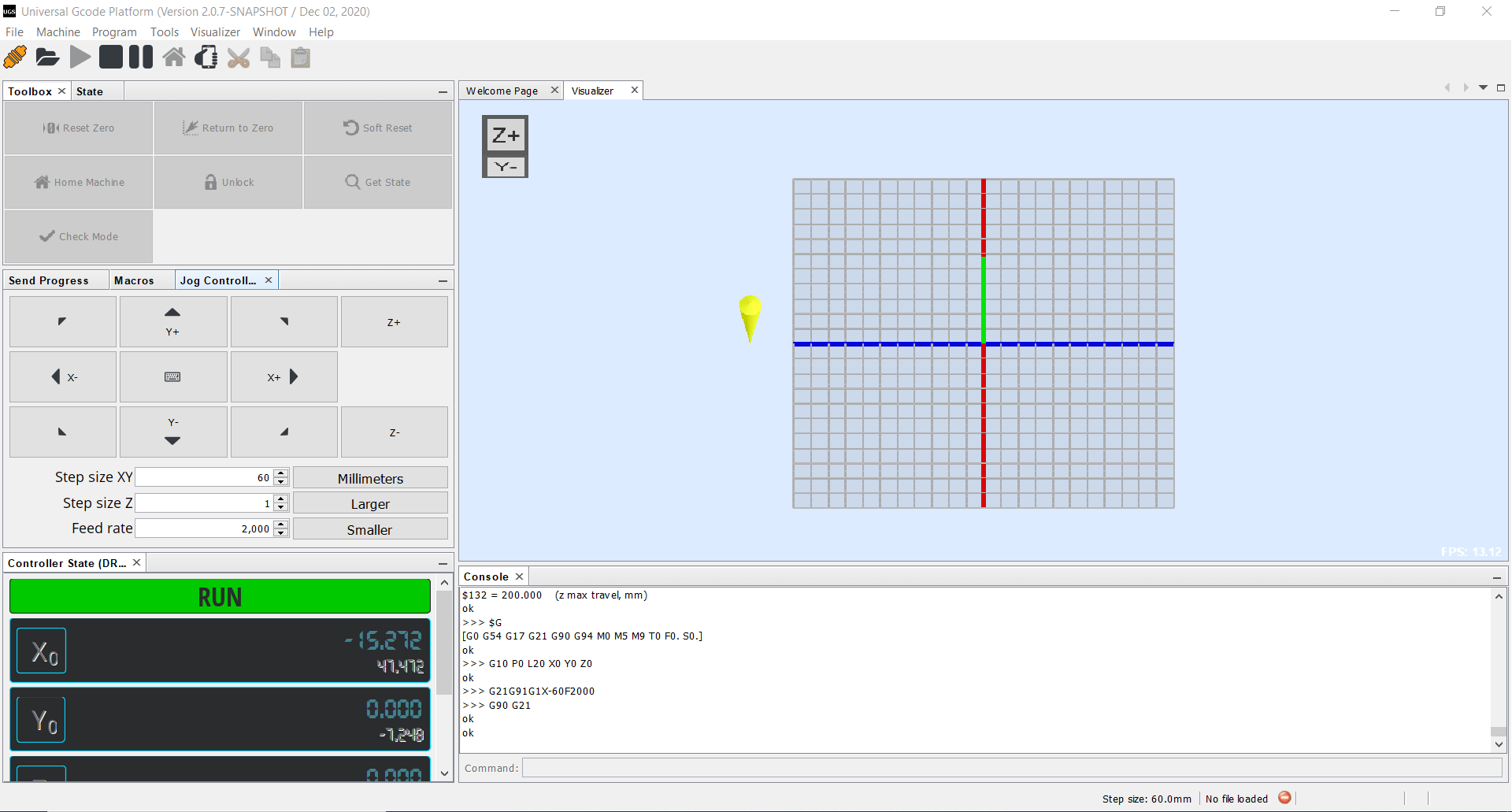Image resolution: width=1512 pixels, height=812 pixels.
Task: Click the paste clipboard icon
Action: tap(301, 58)
